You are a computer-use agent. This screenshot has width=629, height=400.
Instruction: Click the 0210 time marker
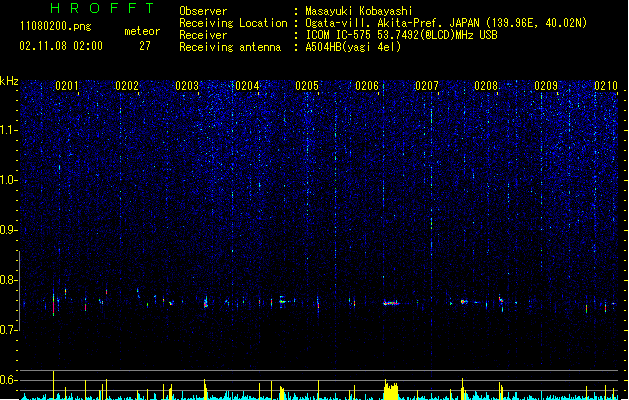(606, 86)
